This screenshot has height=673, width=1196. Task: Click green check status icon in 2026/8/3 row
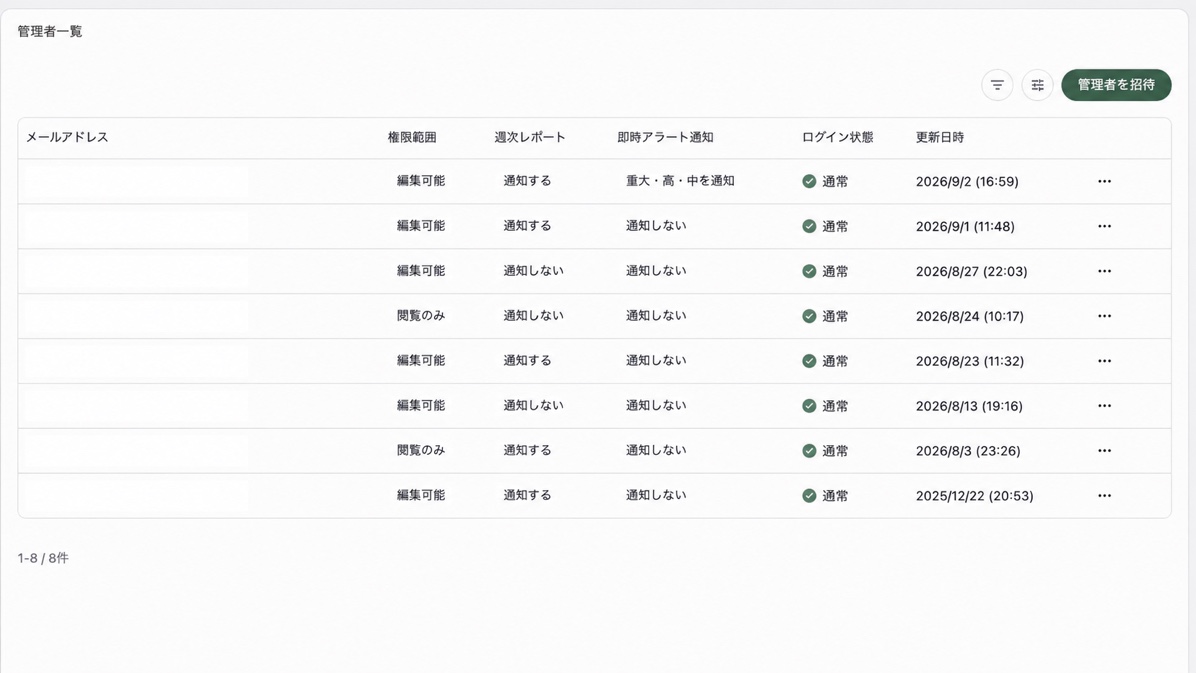[809, 451]
